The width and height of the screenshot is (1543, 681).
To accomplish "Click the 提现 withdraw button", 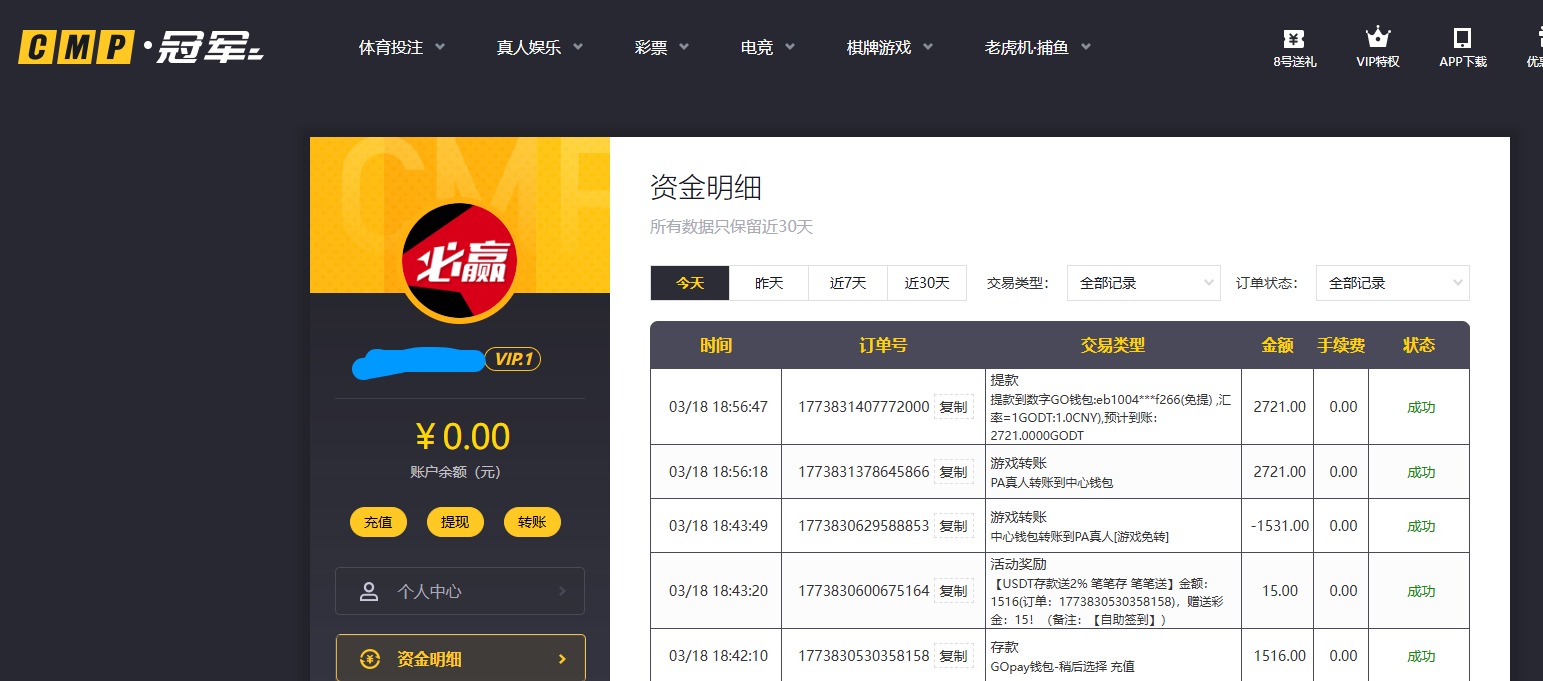I will [455, 521].
